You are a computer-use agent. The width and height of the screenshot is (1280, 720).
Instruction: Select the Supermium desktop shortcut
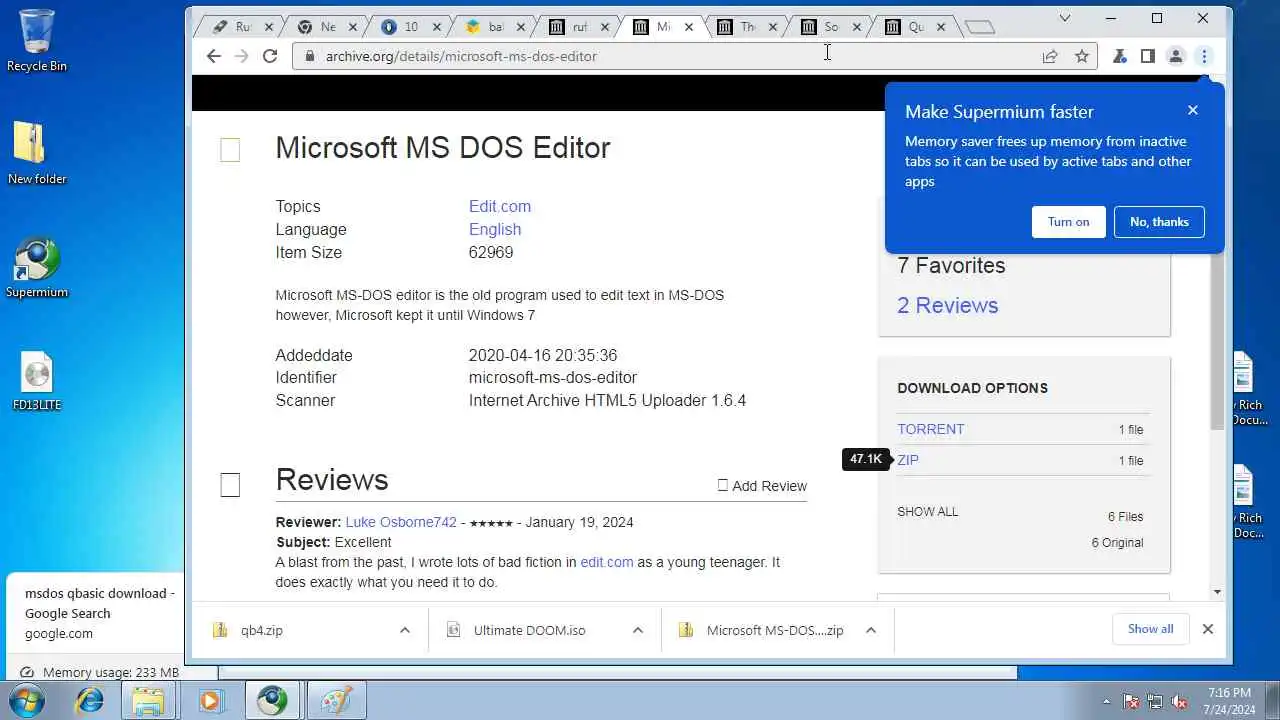pyautogui.click(x=37, y=267)
